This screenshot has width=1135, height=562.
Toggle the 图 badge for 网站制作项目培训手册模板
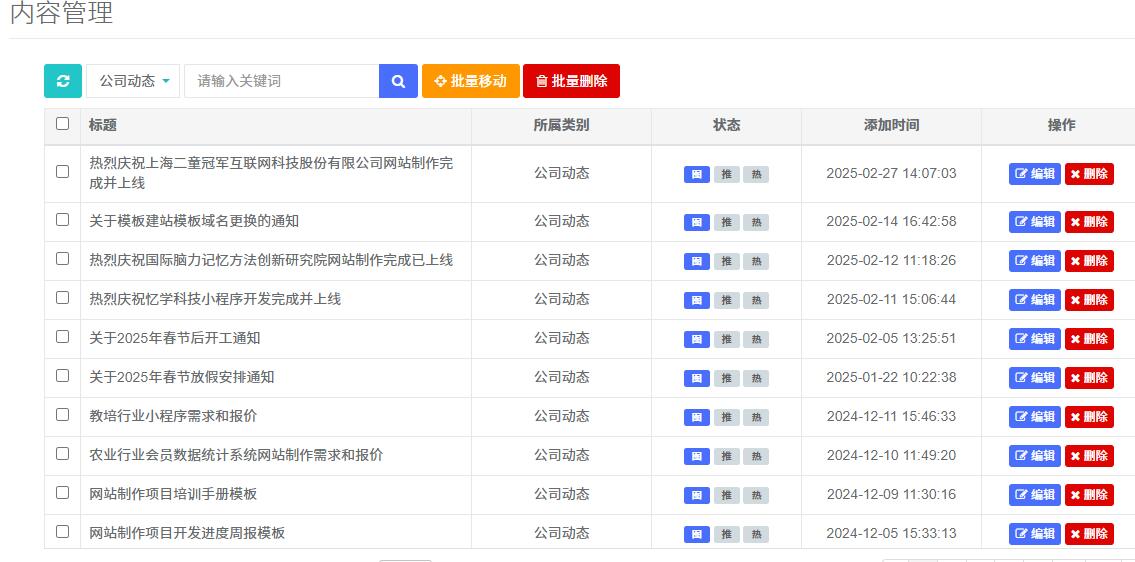[696, 495]
